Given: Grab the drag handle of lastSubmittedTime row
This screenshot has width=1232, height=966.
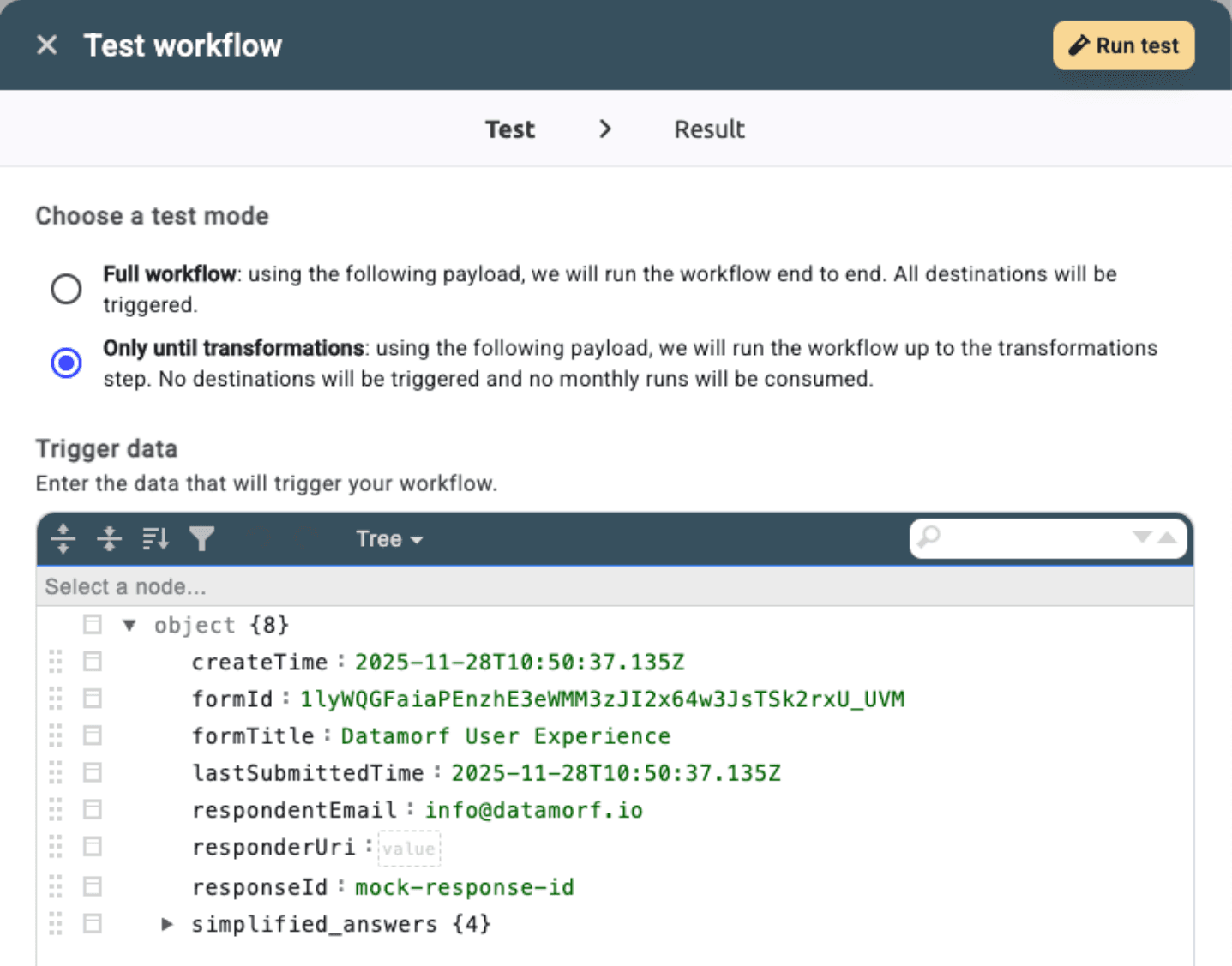Looking at the screenshot, I should click(x=56, y=772).
